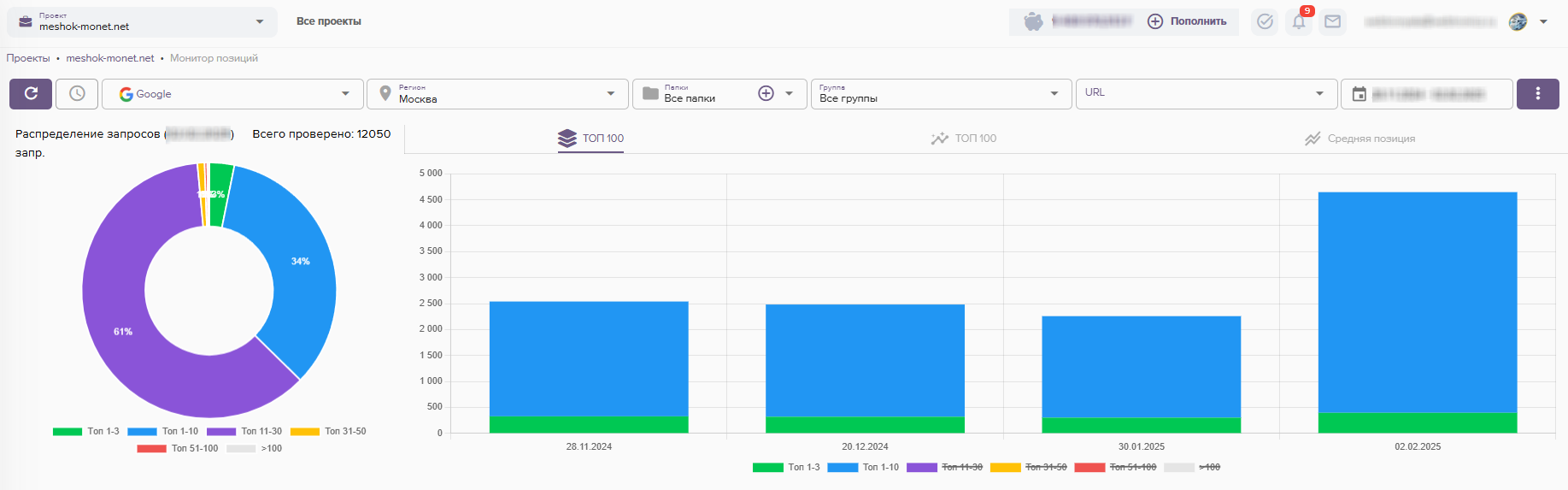Open the Все проекты link
The height and width of the screenshot is (490, 1568).
pos(328,21)
